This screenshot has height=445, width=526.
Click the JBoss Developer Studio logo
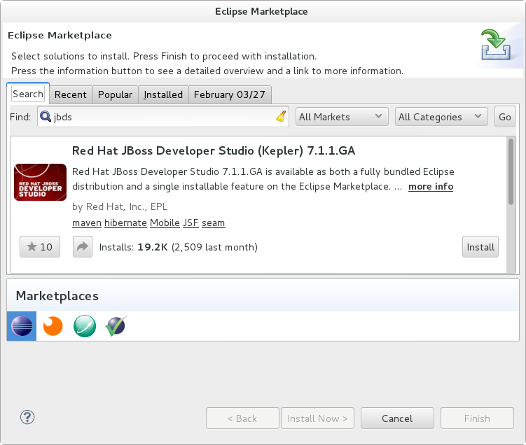click(x=40, y=182)
